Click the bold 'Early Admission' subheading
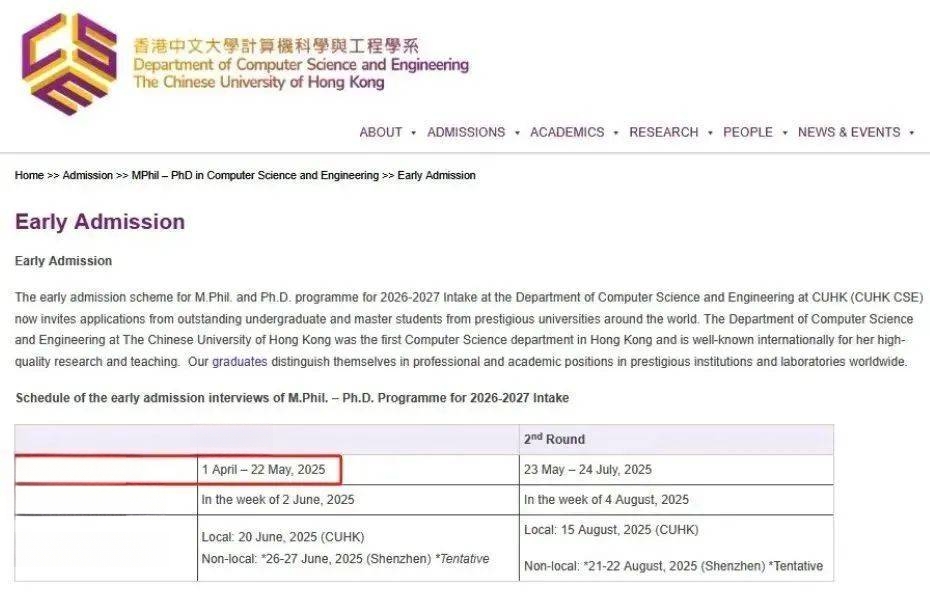The image size is (930, 598). point(63,261)
